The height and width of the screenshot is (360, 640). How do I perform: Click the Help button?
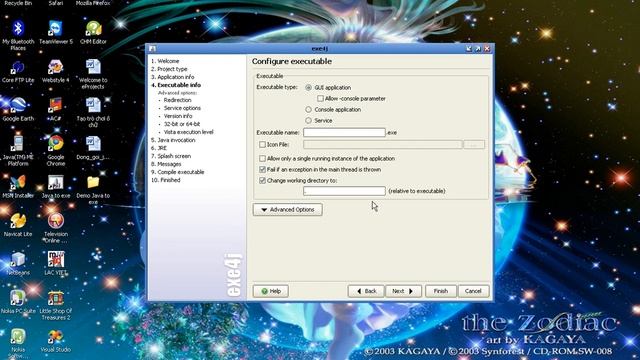(x=271, y=291)
